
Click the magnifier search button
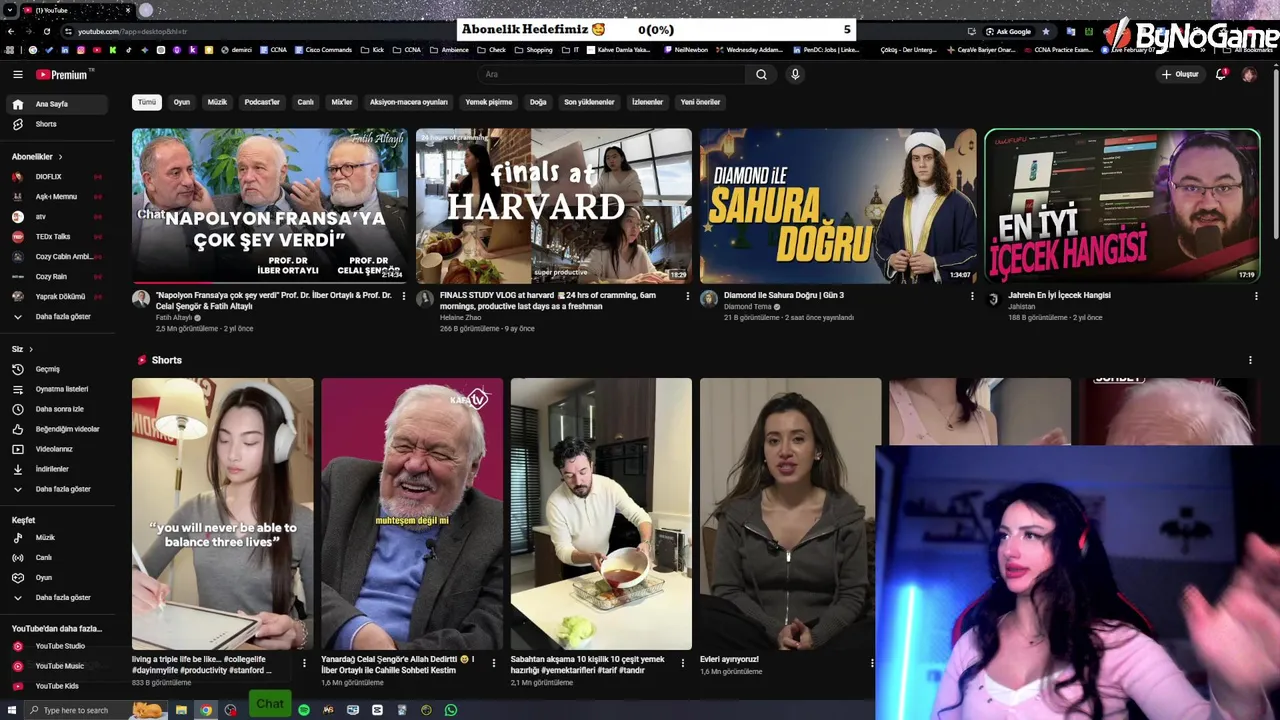[761, 74]
